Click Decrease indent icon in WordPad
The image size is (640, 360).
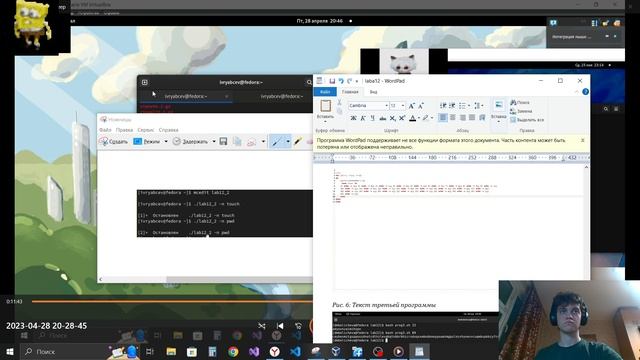tap(443, 106)
